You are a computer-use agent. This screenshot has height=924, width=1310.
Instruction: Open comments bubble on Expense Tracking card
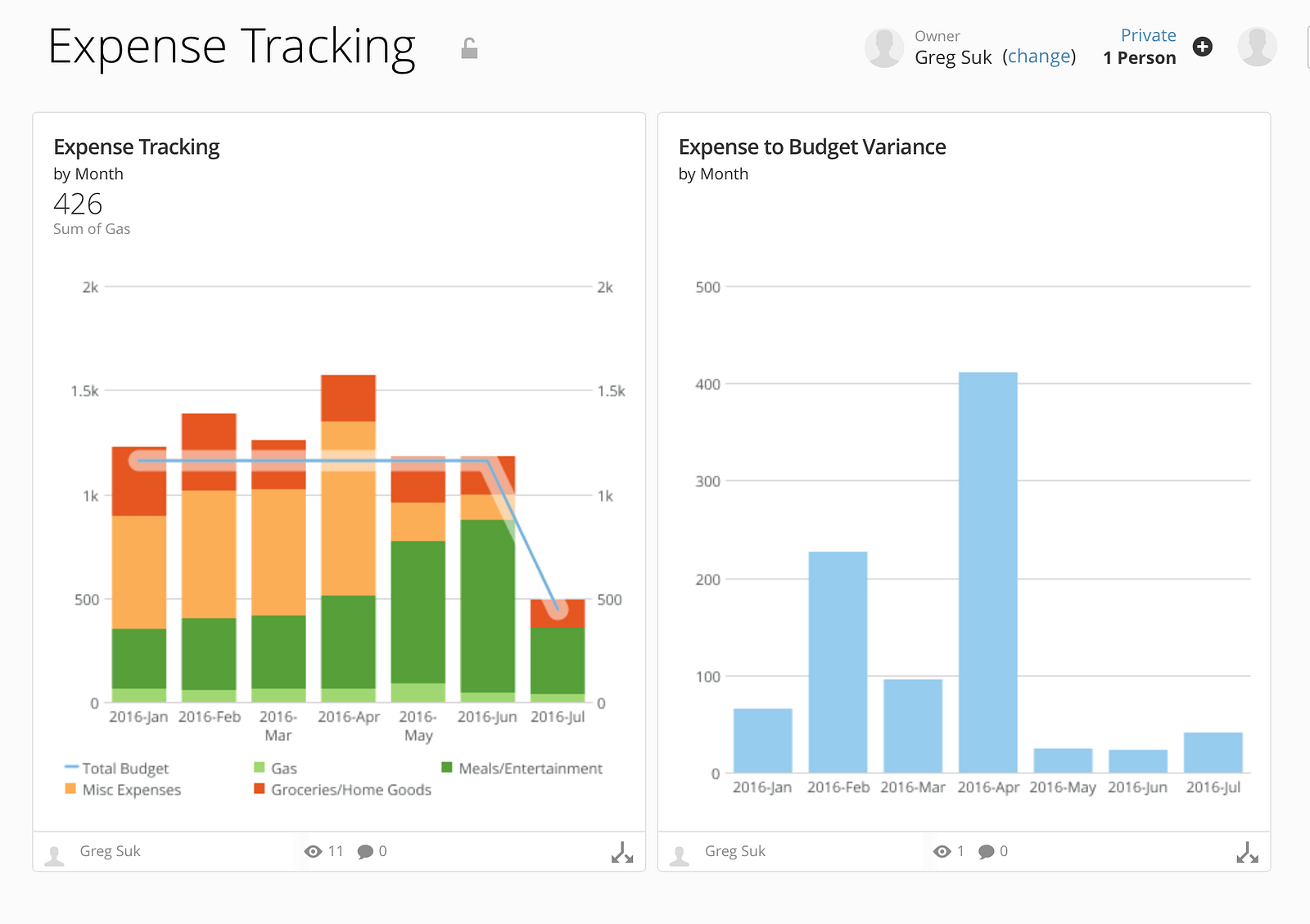365,852
